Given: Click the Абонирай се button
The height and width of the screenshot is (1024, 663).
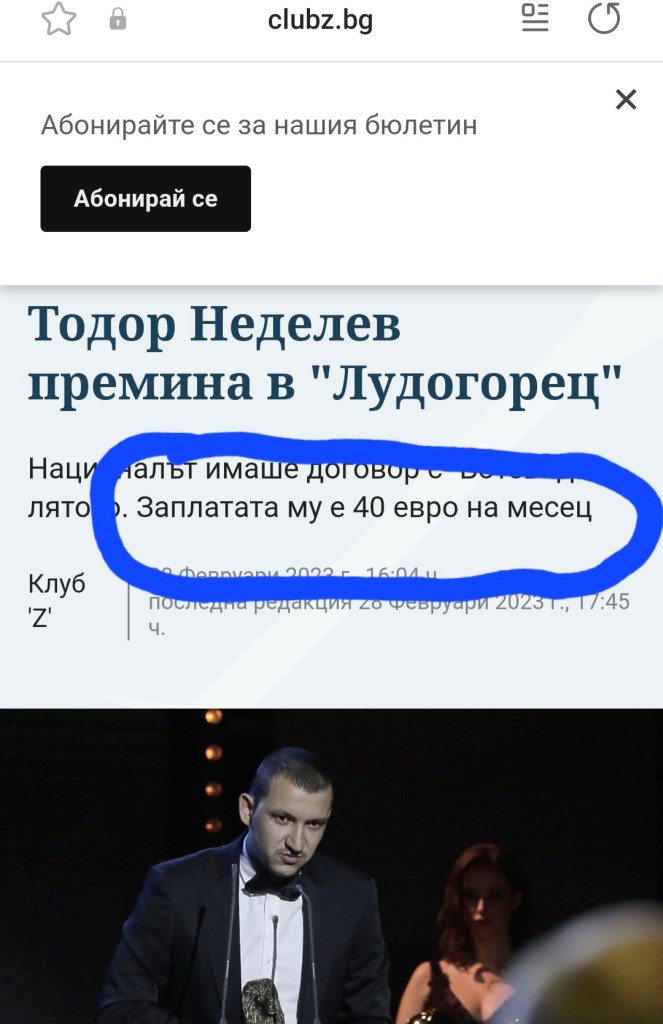Looking at the screenshot, I should (146, 199).
